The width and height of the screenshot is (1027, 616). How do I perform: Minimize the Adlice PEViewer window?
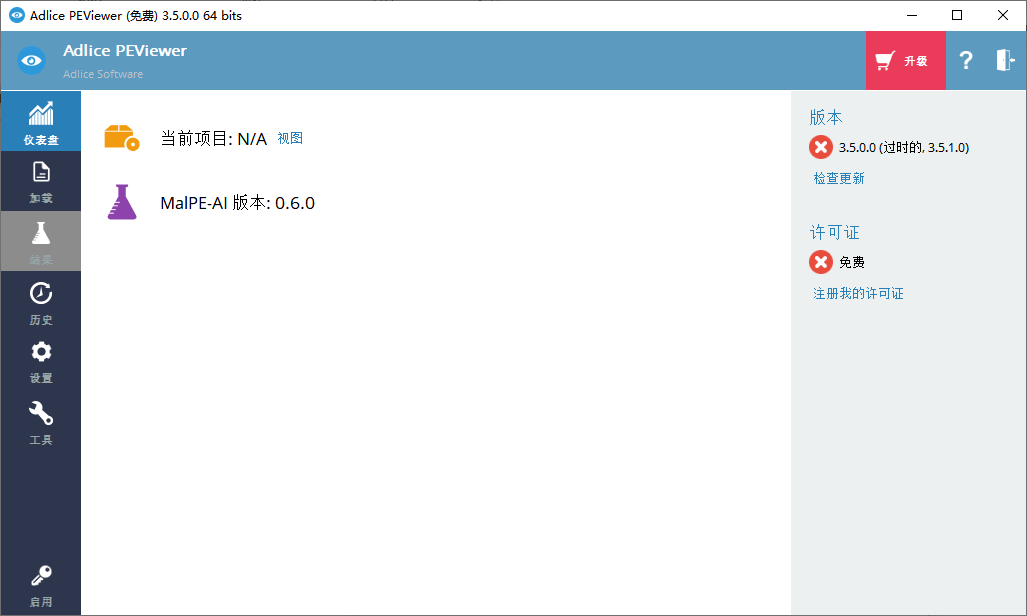coord(912,15)
